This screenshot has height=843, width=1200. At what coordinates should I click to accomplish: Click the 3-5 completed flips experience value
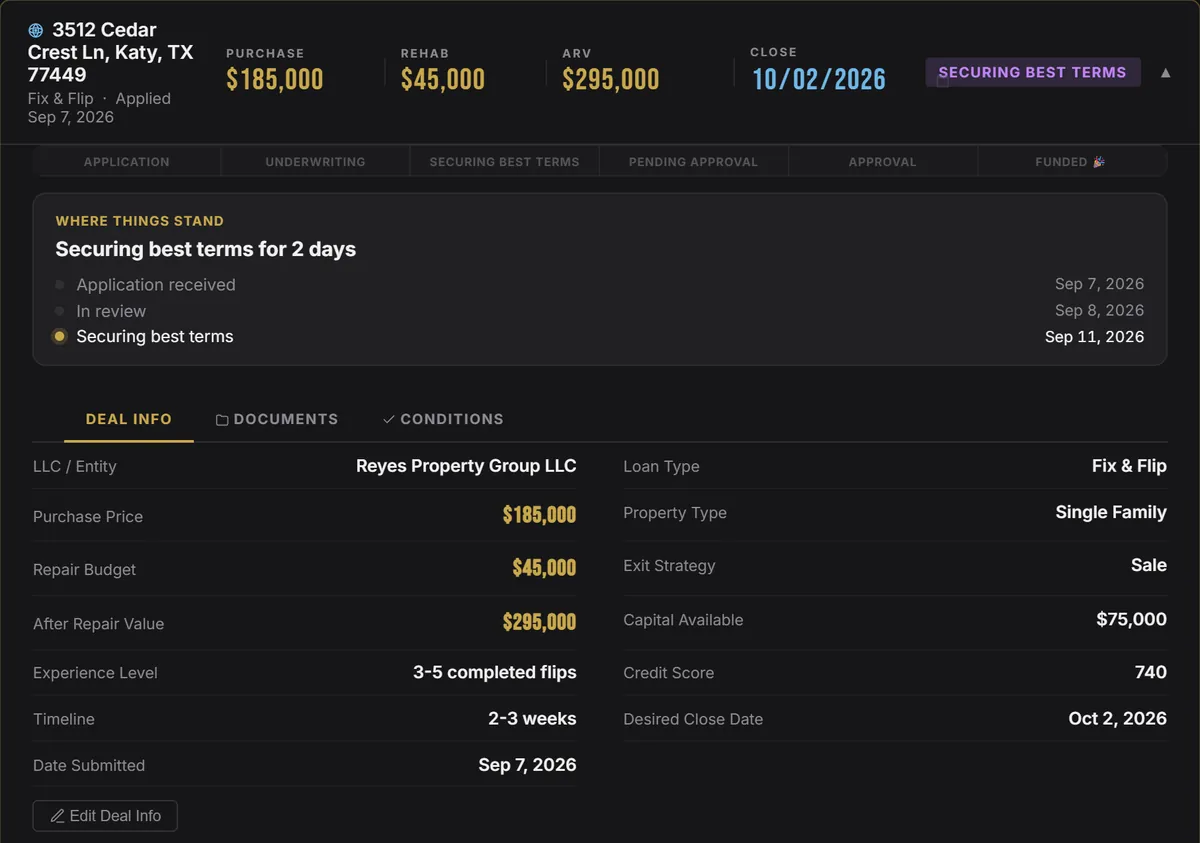[x=495, y=673]
